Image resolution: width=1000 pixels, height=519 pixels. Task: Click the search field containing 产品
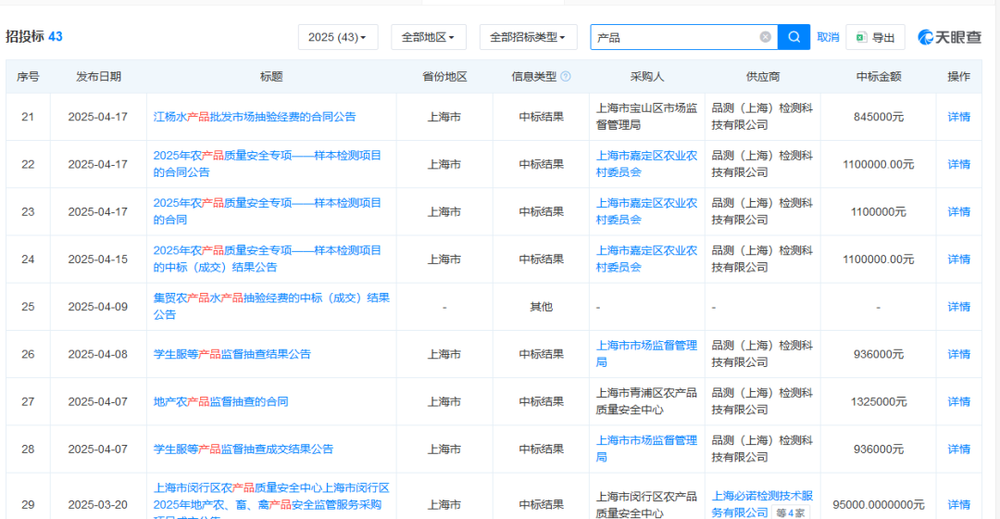(x=675, y=37)
